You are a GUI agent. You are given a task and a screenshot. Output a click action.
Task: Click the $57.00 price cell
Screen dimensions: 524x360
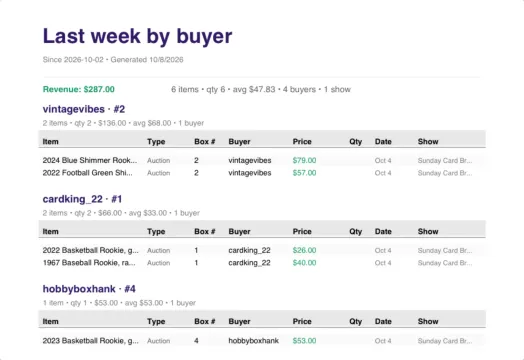pyautogui.click(x=304, y=173)
